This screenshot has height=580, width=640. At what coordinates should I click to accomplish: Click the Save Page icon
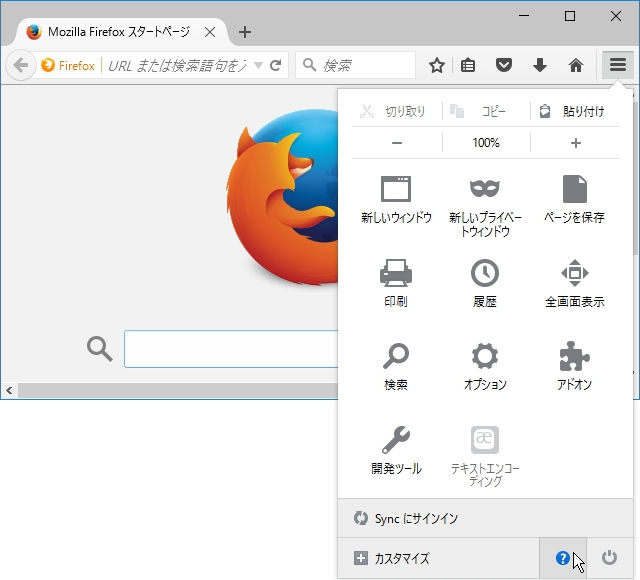click(574, 189)
